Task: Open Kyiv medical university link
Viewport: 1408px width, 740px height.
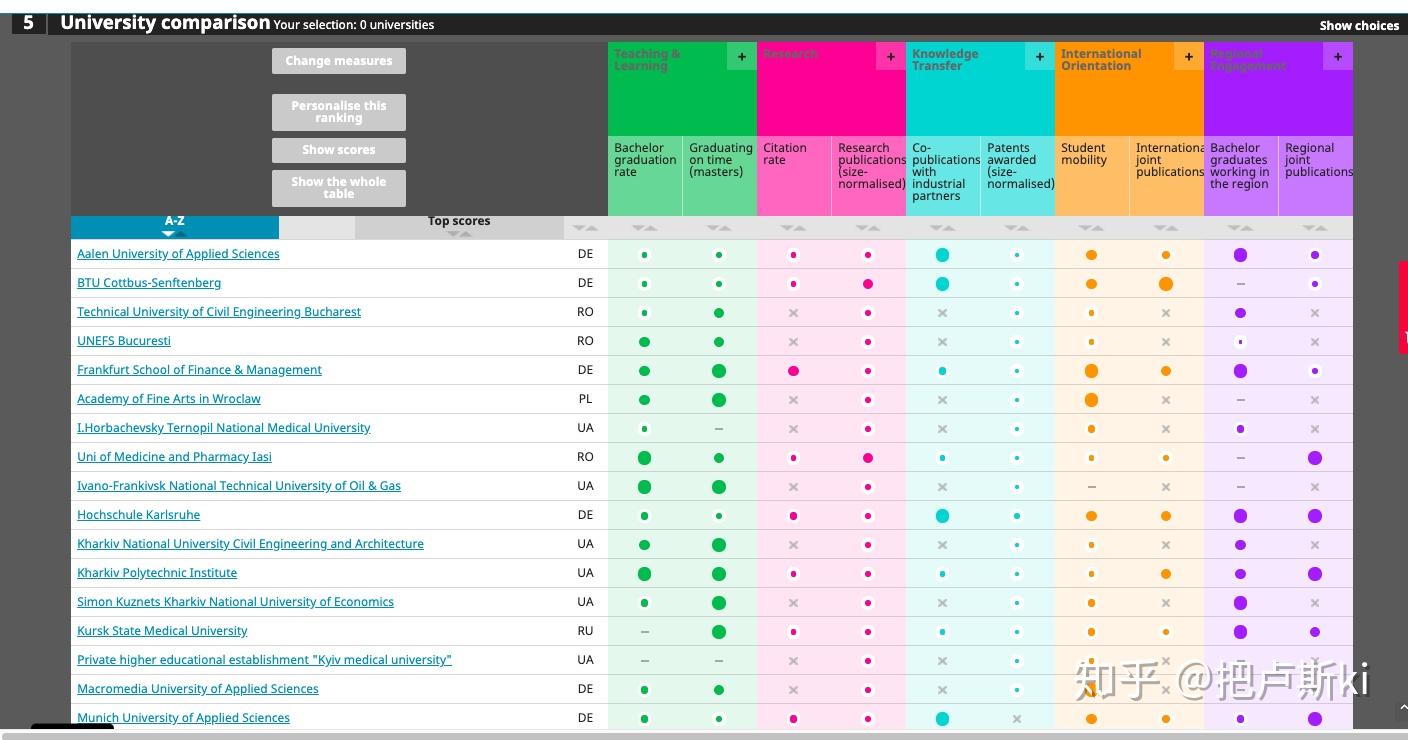Action: (x=264, y=660)
